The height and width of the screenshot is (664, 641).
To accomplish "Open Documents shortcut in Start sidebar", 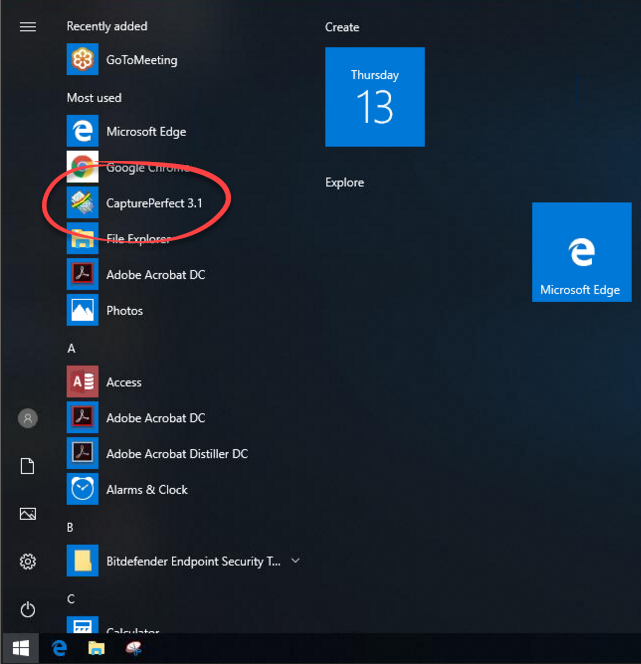I will [28, 466].
